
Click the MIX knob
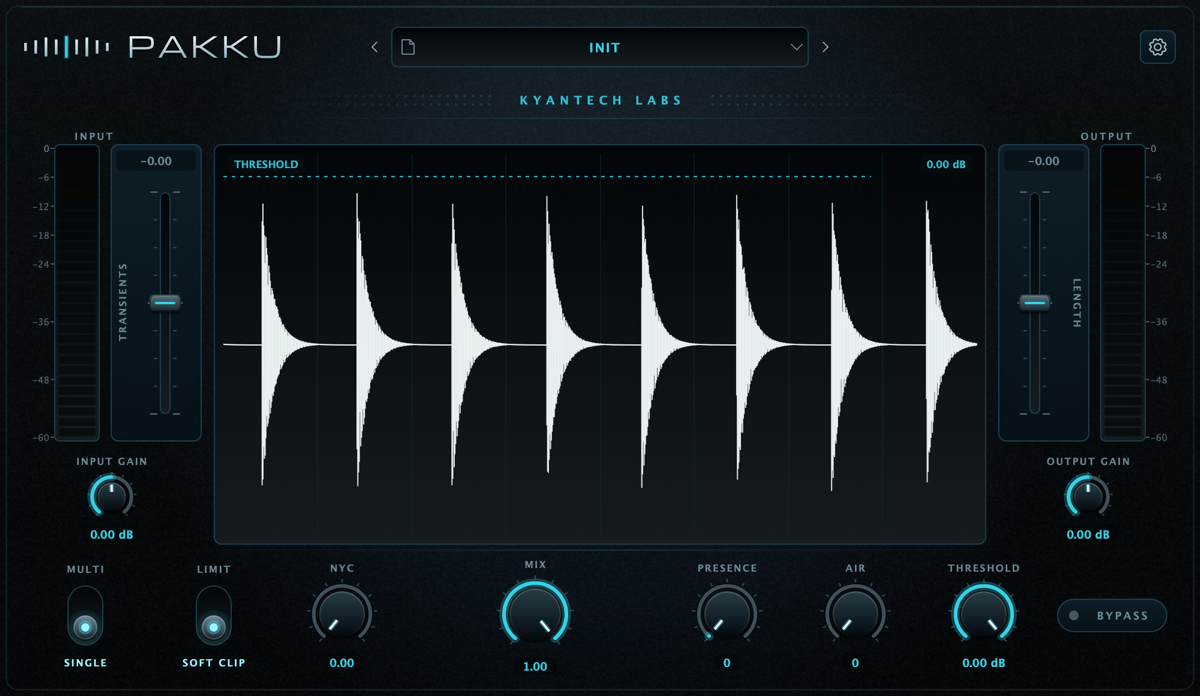coord(535,615)
